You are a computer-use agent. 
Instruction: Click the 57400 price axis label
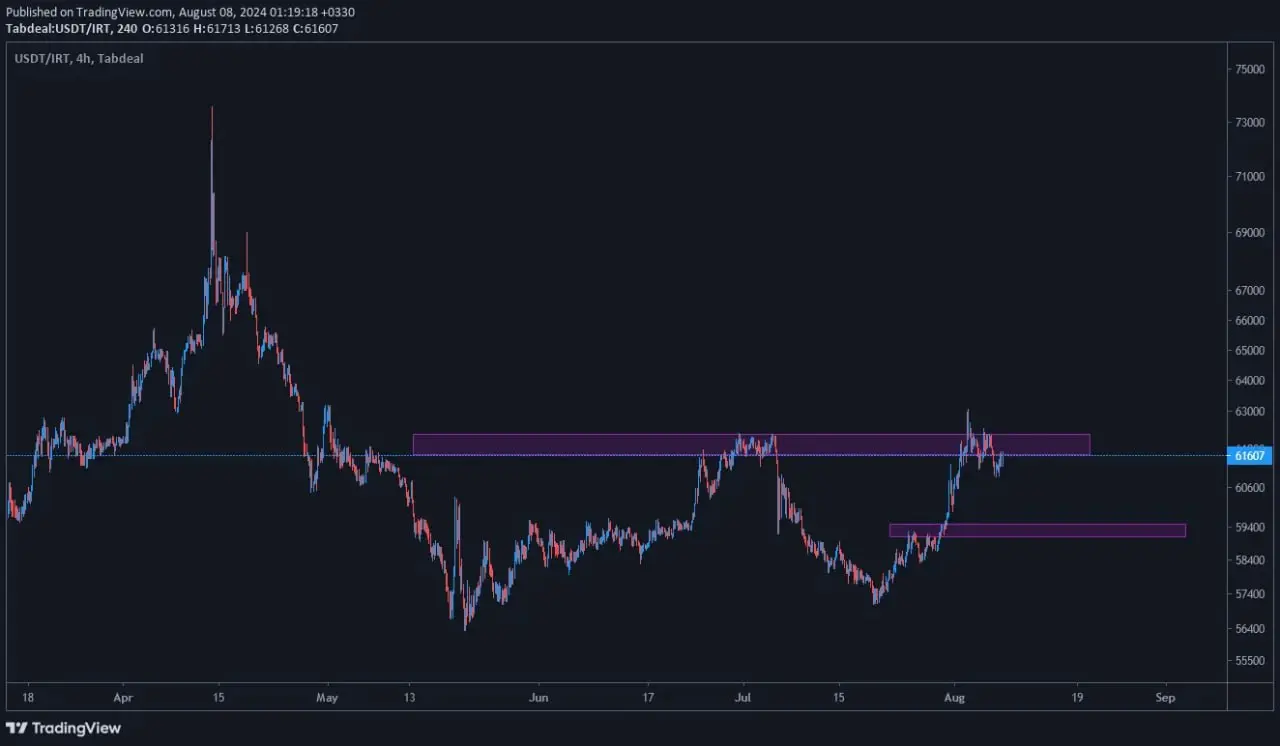click(x=1251, y=594)
